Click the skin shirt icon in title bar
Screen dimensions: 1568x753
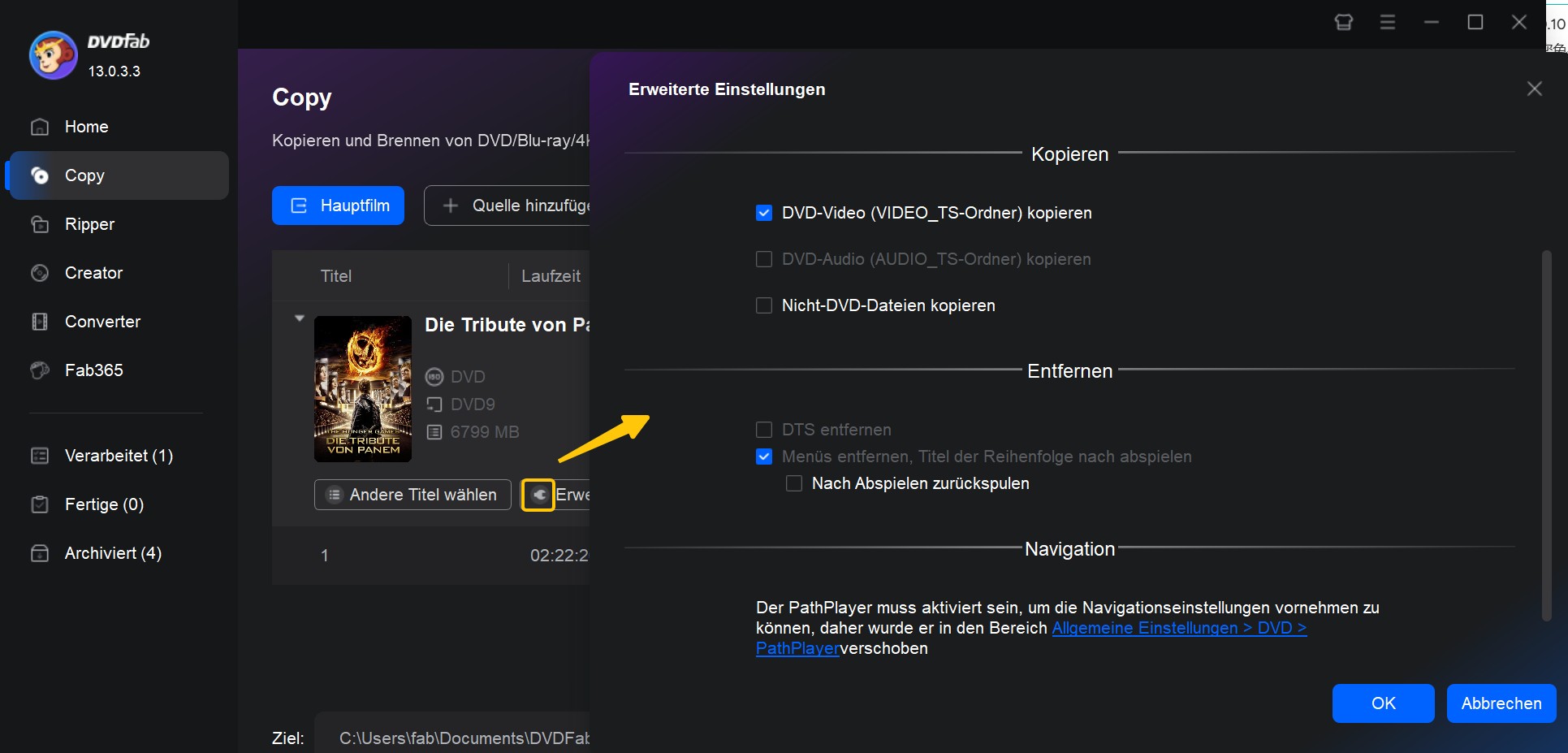coord(1344,23)
